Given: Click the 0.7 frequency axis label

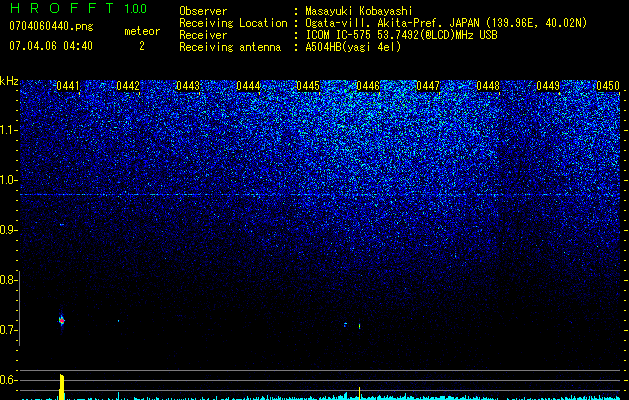Looking at the screenshot, I should click(x=7, y=330).
